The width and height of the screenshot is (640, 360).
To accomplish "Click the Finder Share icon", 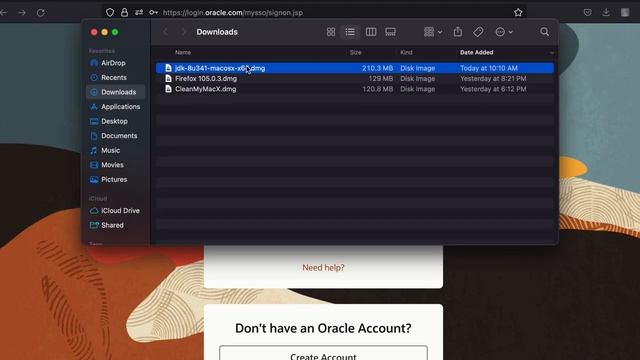I will pyautogui.click(x=458, y=32).
